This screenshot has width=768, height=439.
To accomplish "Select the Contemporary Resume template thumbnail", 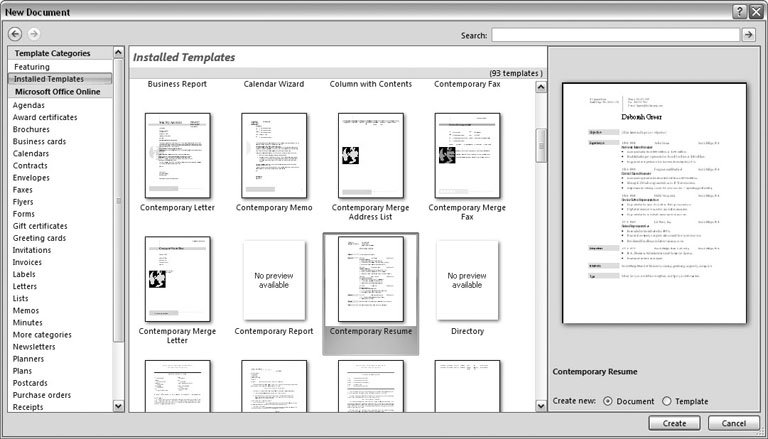I will [x=371, y=279].
